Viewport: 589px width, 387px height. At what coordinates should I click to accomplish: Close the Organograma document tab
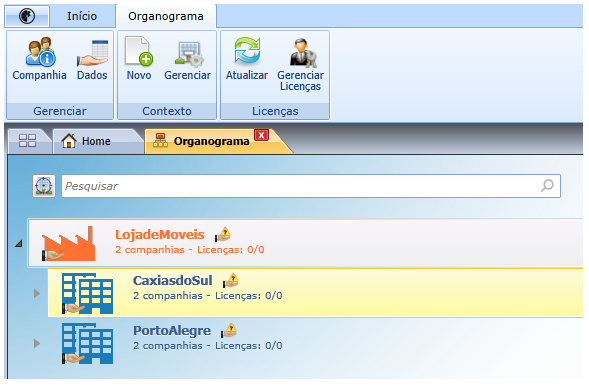(x=261, y=135)
